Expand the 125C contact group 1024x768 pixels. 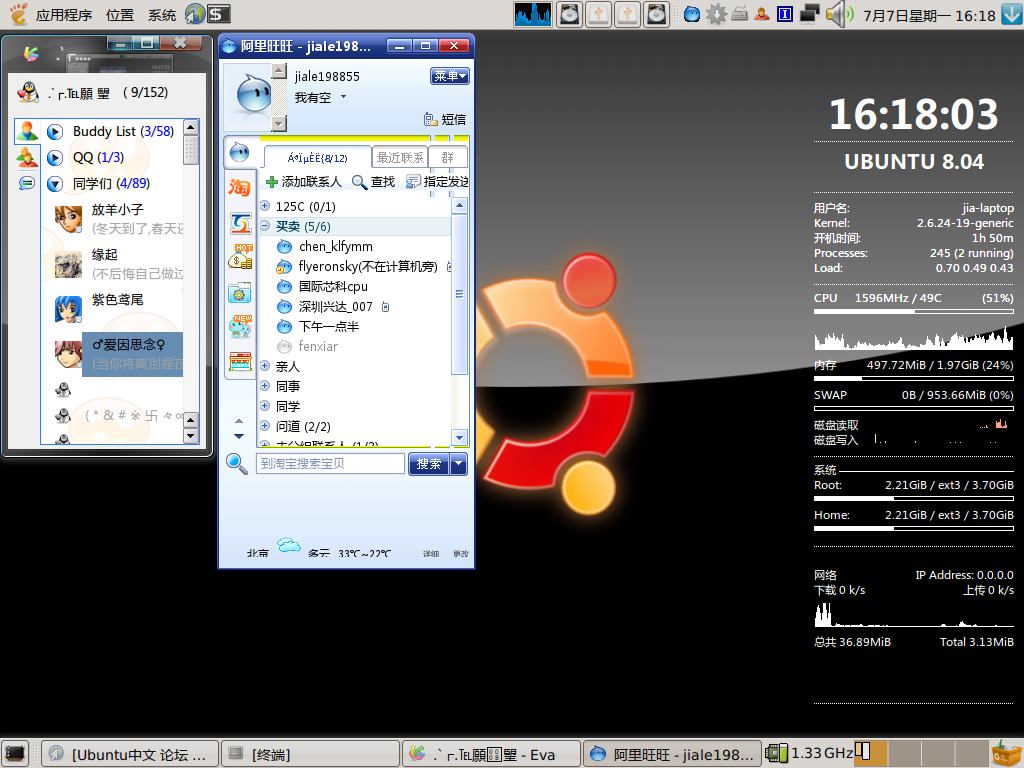click(265, 206)
